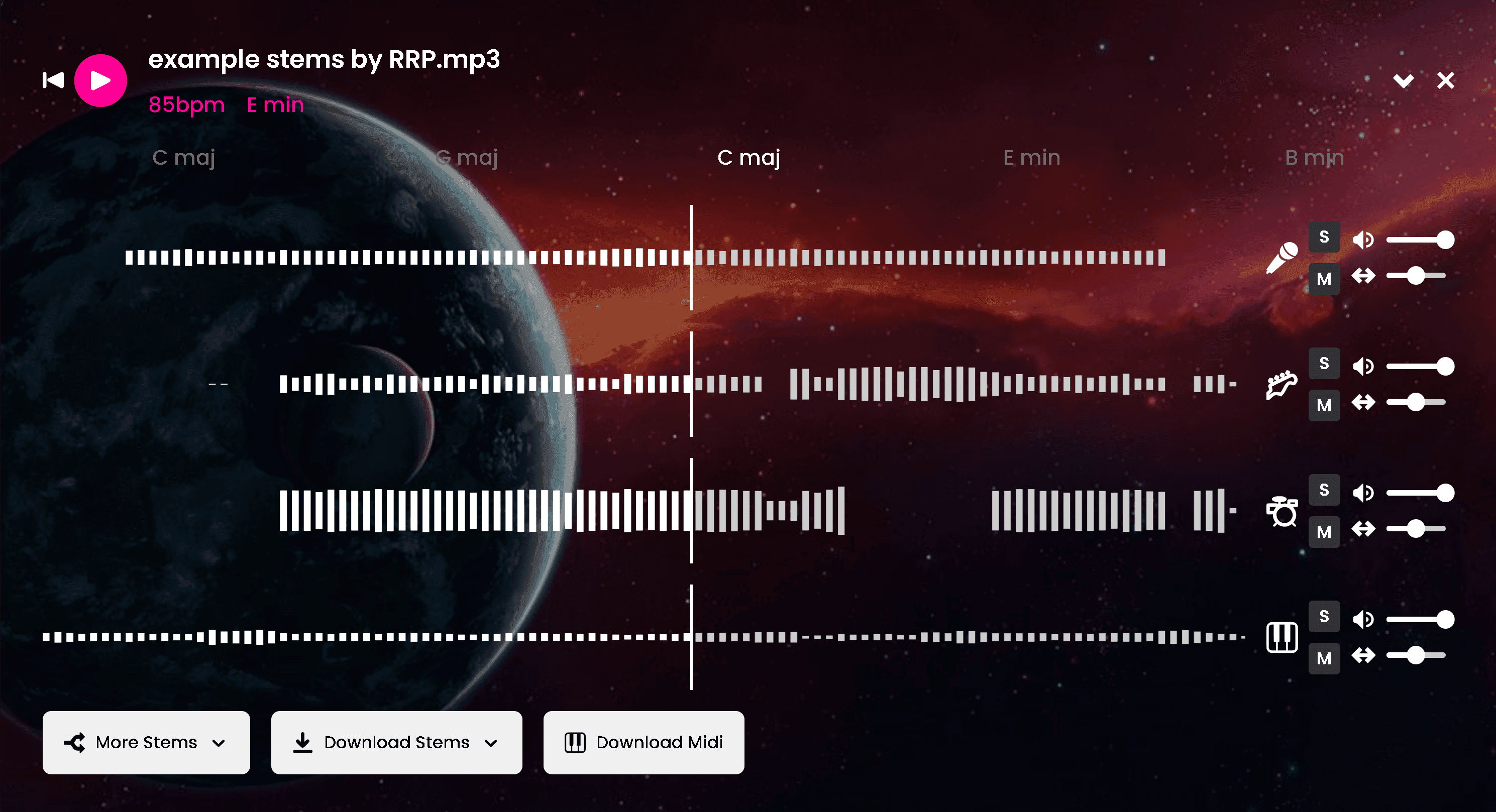Click the first C maj chord

(183, 158)
